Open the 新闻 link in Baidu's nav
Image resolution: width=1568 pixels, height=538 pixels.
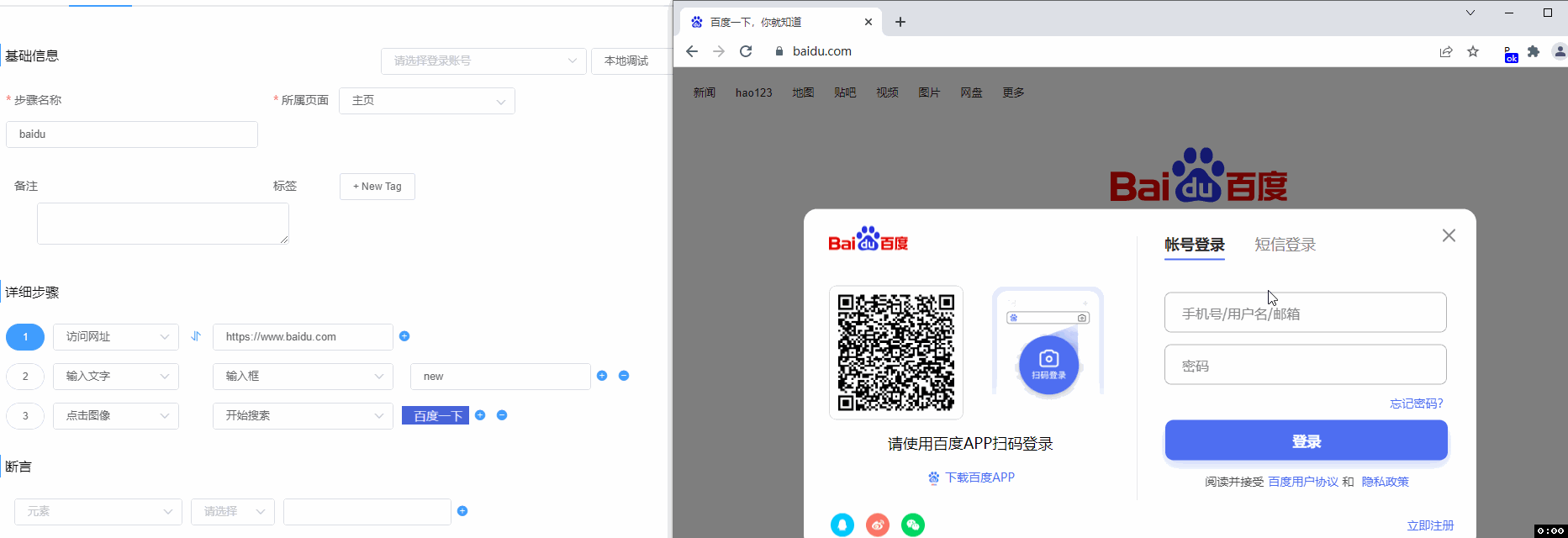point(705,92)
